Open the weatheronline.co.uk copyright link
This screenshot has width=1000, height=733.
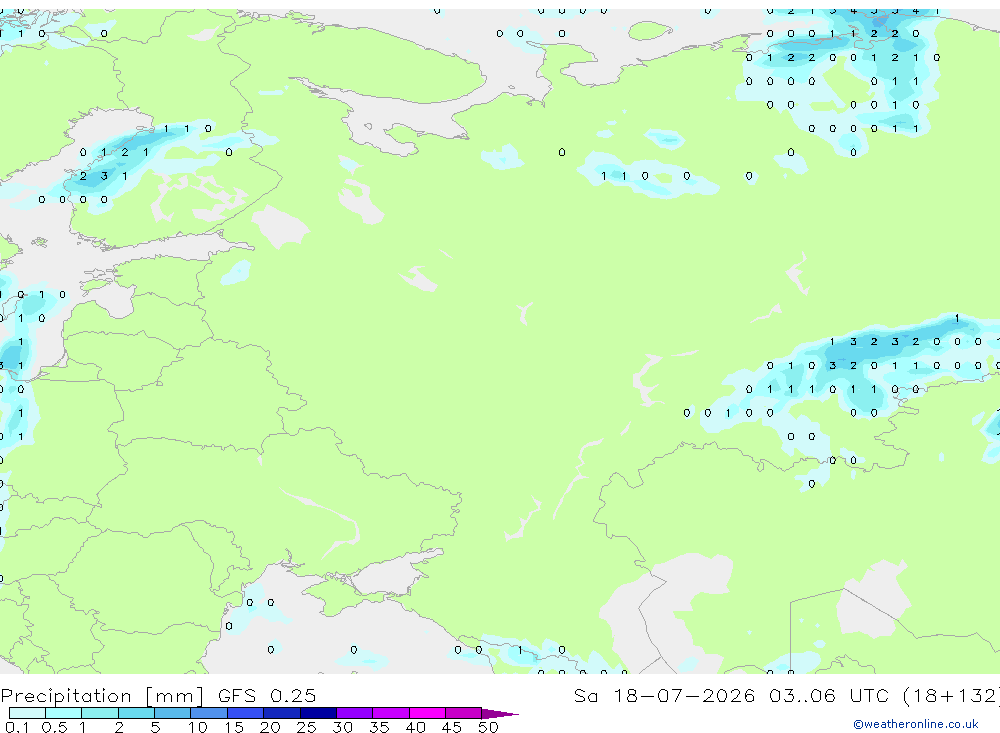pos(916,724)
